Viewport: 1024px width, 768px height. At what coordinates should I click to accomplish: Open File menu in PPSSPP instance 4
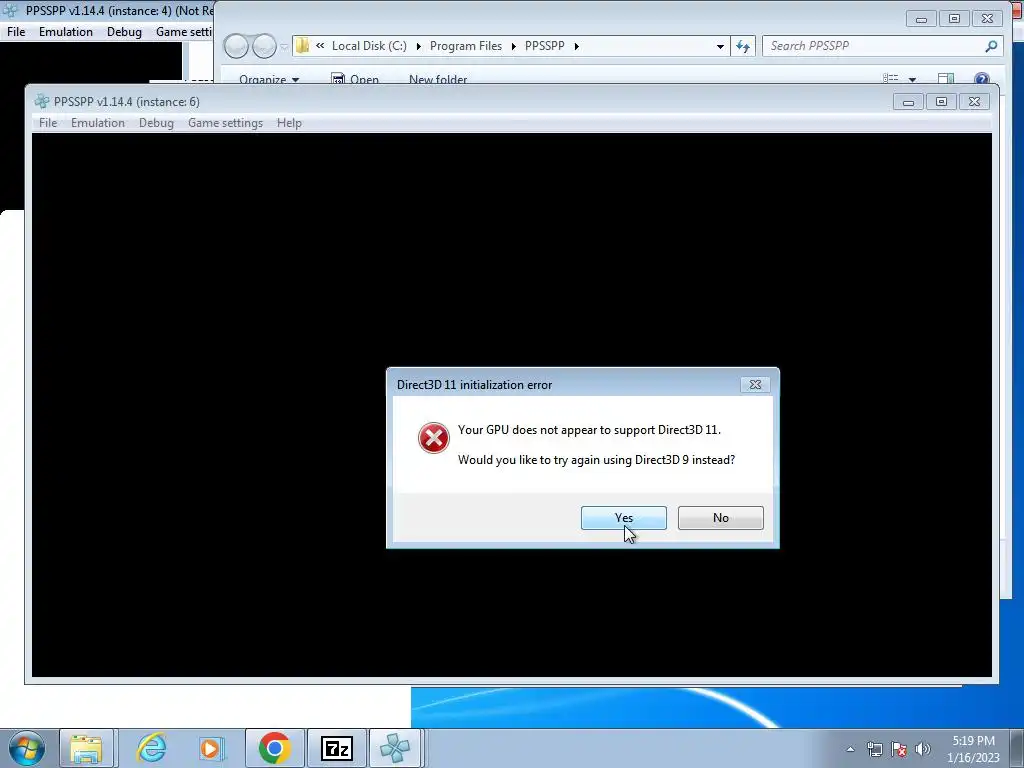[16, 32]
